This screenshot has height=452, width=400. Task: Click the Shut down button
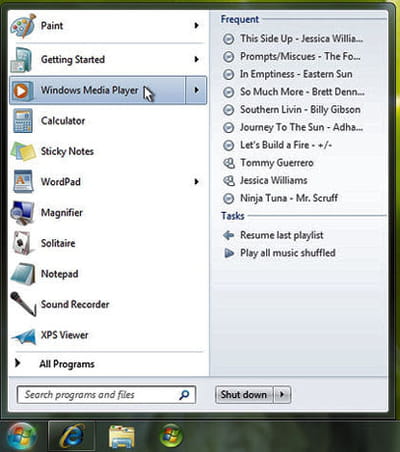[x=244, y=395]
